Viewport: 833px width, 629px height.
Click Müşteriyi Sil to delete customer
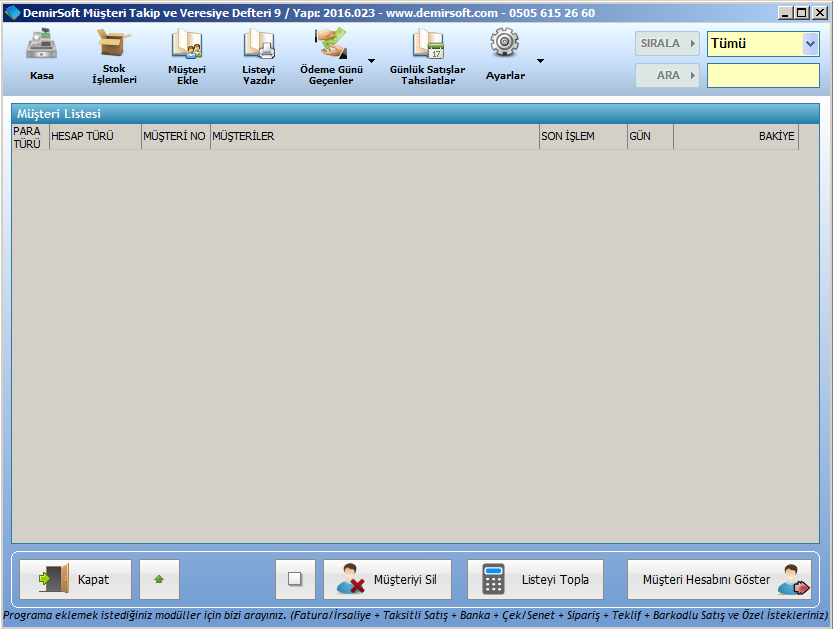point(388,580)
